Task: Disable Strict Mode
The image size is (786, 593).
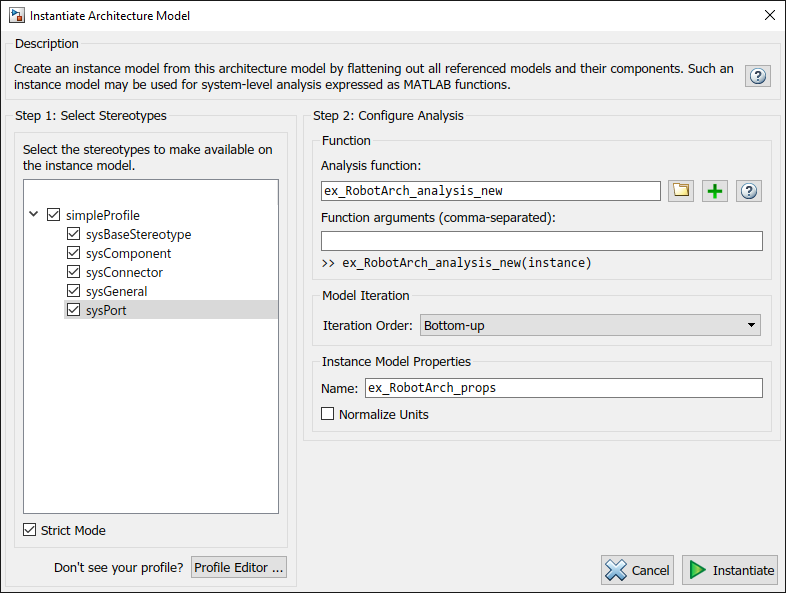Action: [x=29, y=530]
